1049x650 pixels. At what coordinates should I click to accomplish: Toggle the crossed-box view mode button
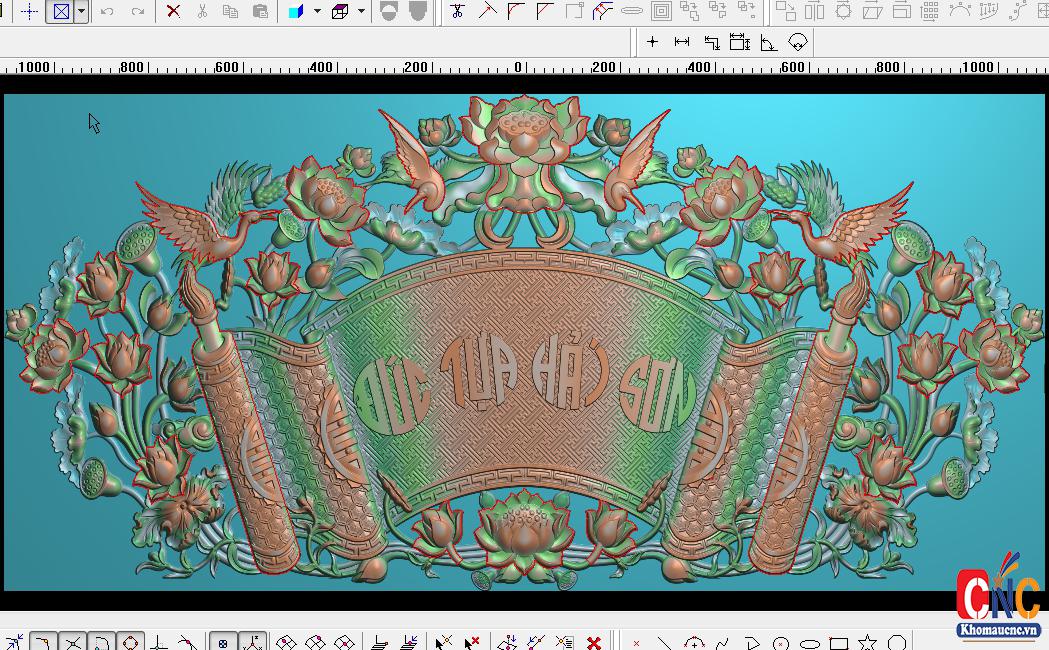[61, 12]
